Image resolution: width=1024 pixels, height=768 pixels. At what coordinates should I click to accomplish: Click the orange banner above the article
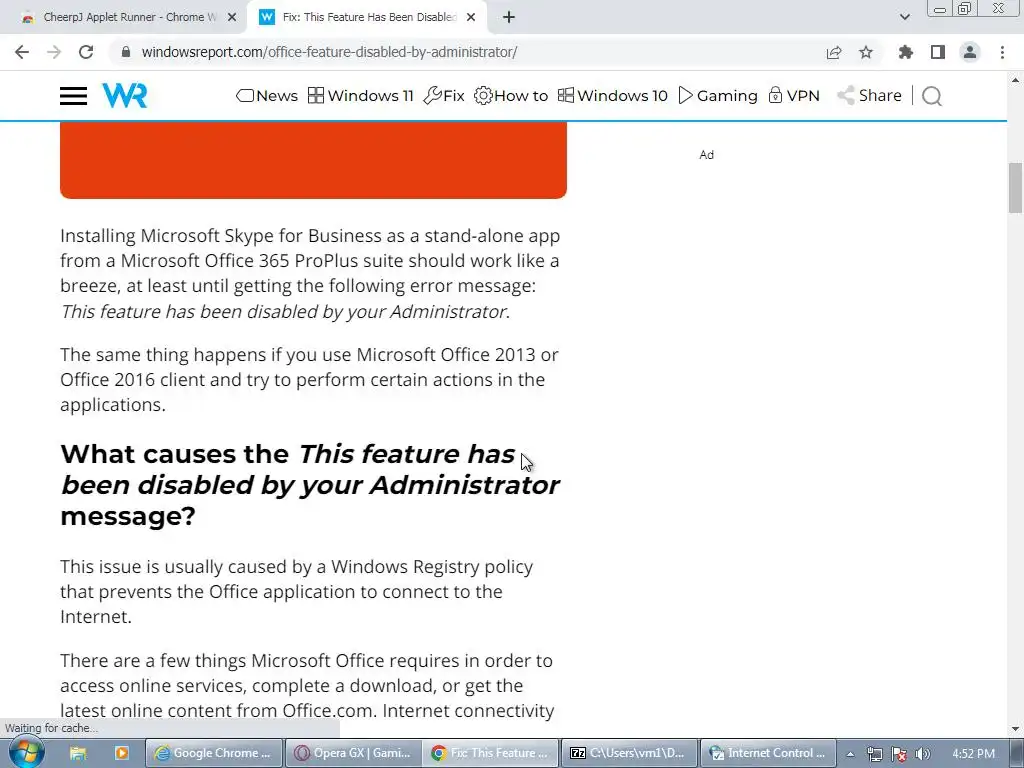click(x=313, y=161)
